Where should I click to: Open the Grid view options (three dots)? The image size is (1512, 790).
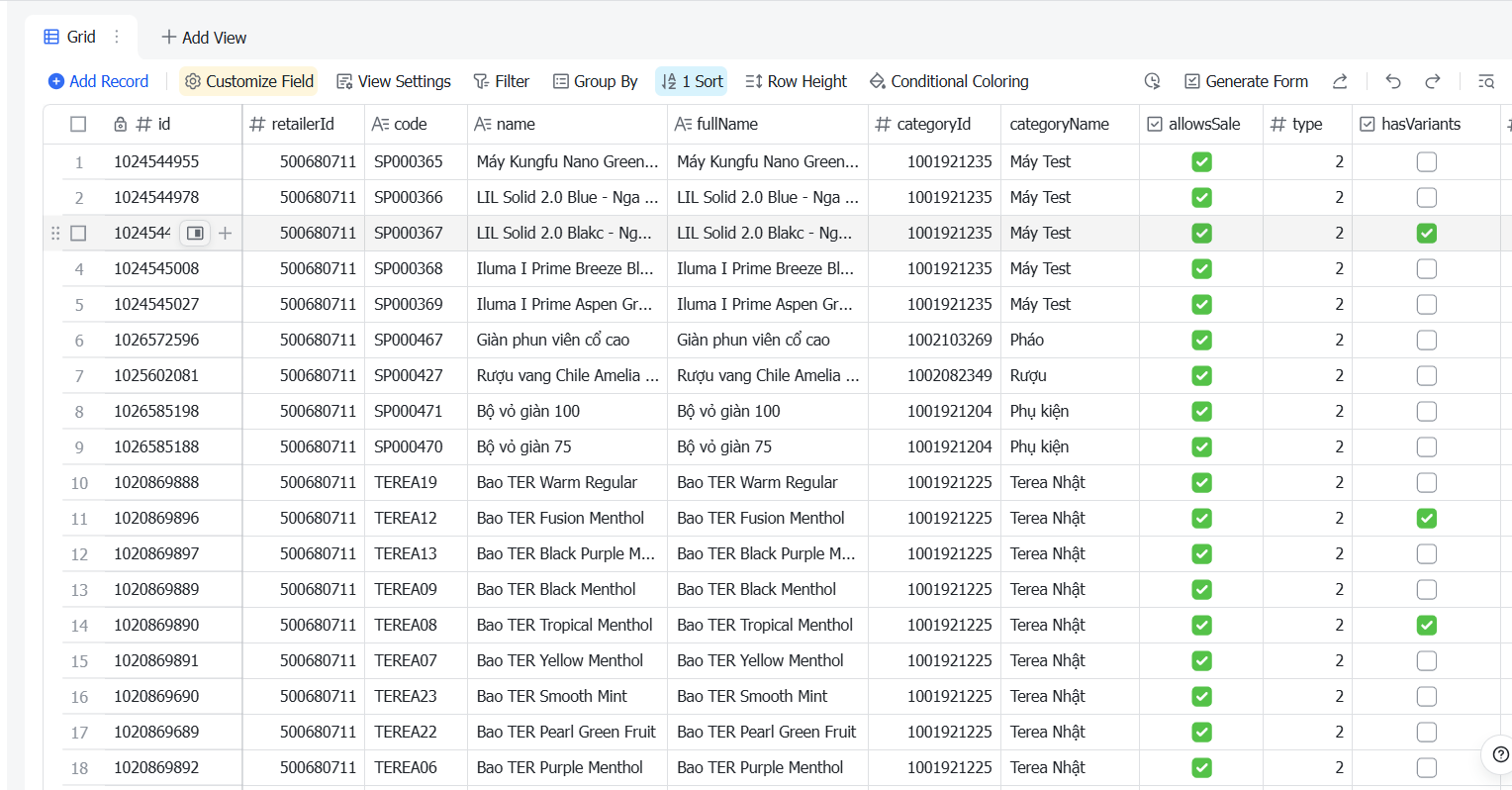[x=117, y=37]
